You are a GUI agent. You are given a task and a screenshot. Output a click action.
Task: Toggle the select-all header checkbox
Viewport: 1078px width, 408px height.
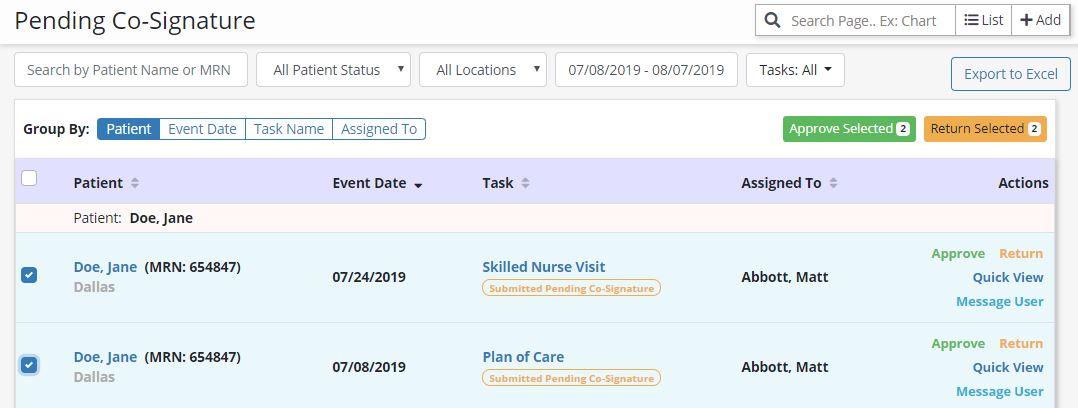click(x=29, y=178)
